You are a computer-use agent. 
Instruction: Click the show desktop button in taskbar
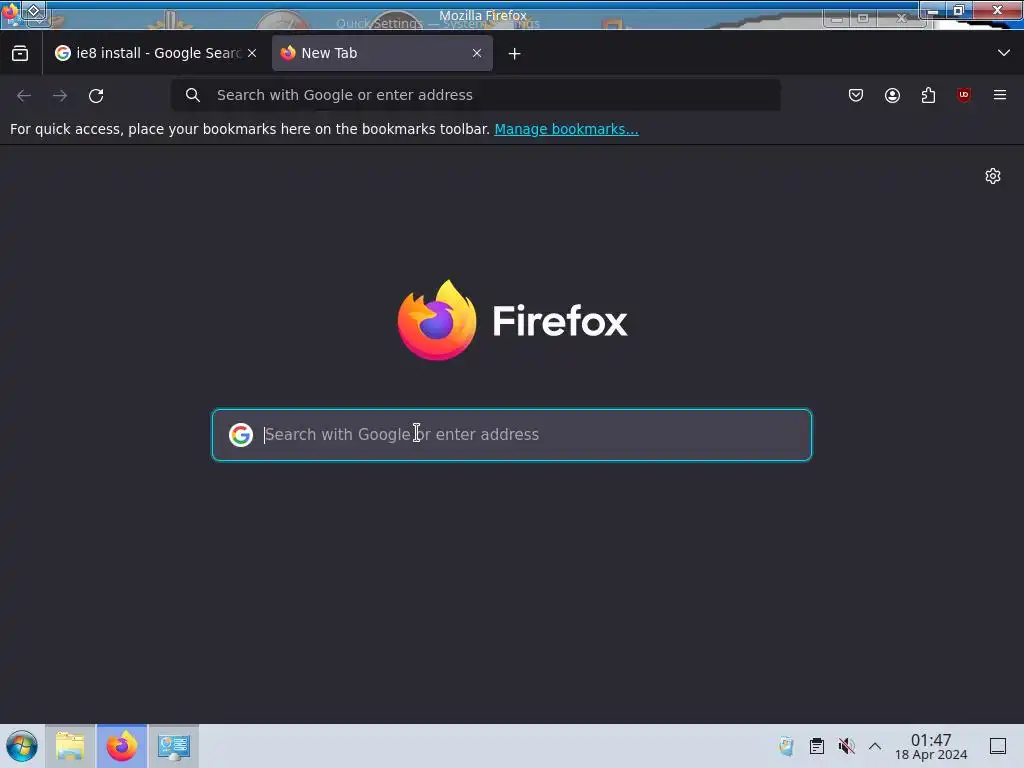point(998,746)
